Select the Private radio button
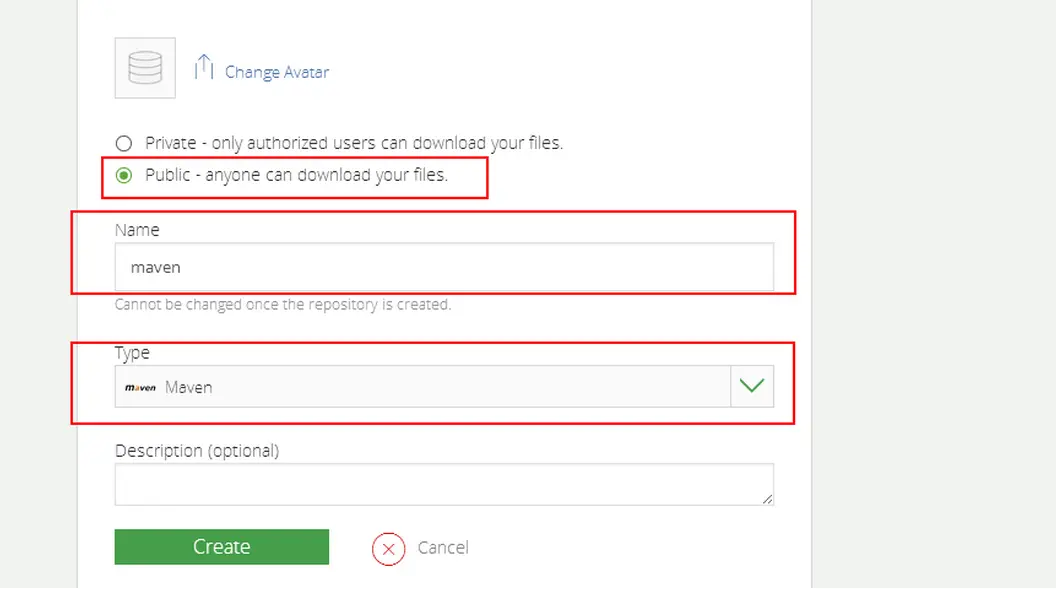This screenshot has height=589, width=1056. 124,143
